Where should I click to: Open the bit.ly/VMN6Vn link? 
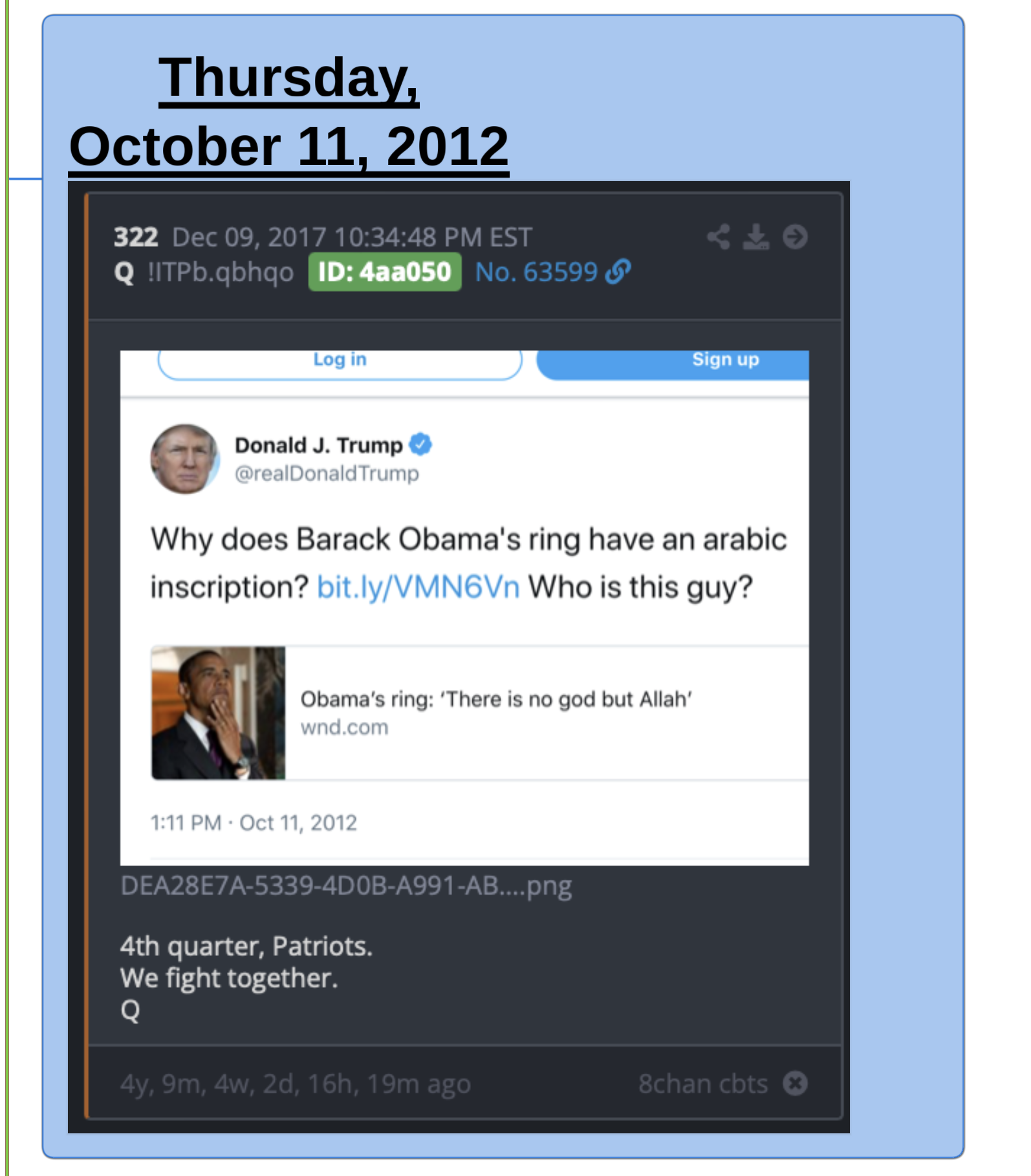click(418, 587)
